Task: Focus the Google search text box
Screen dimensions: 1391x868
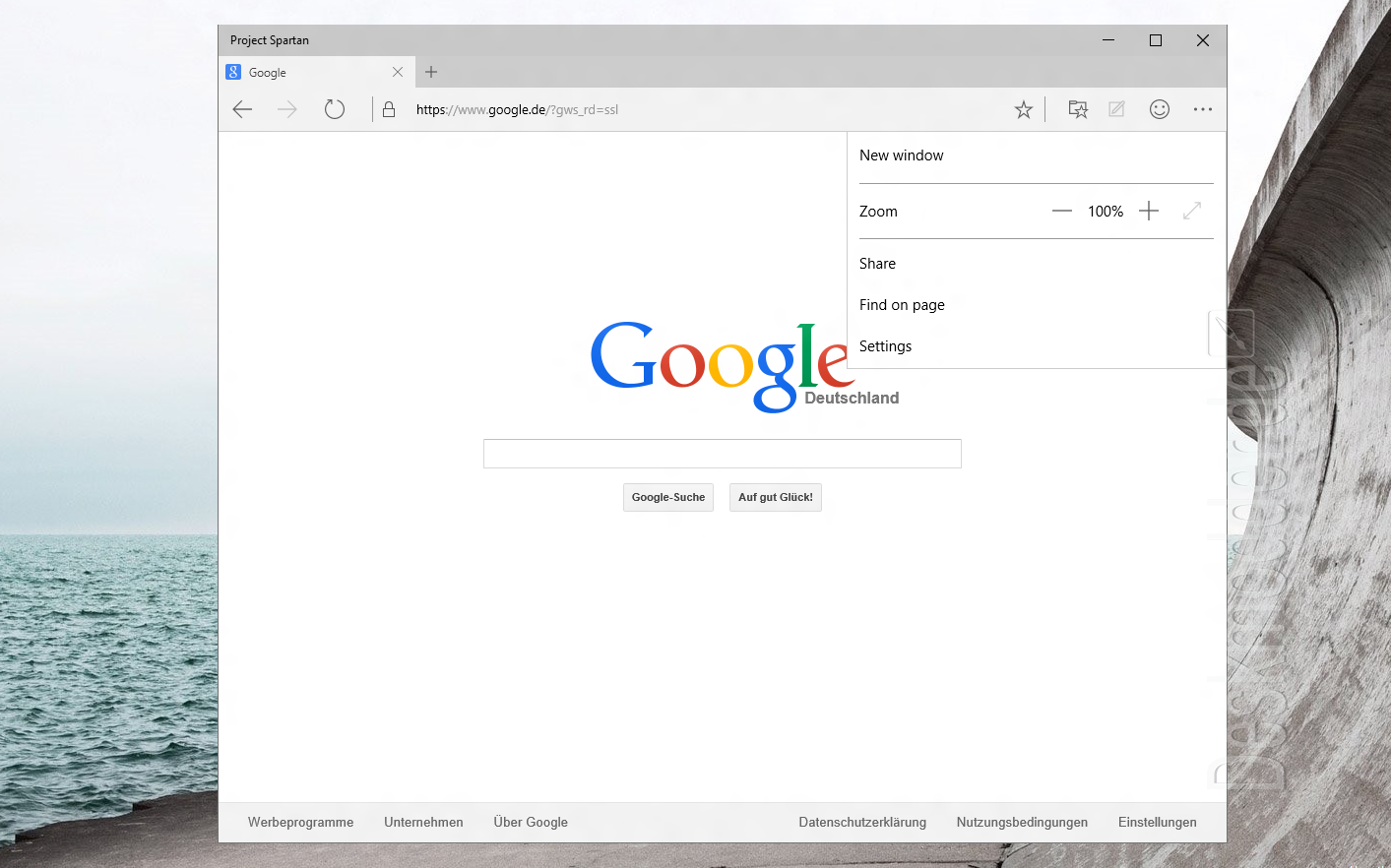Action: tap(723, 454)
